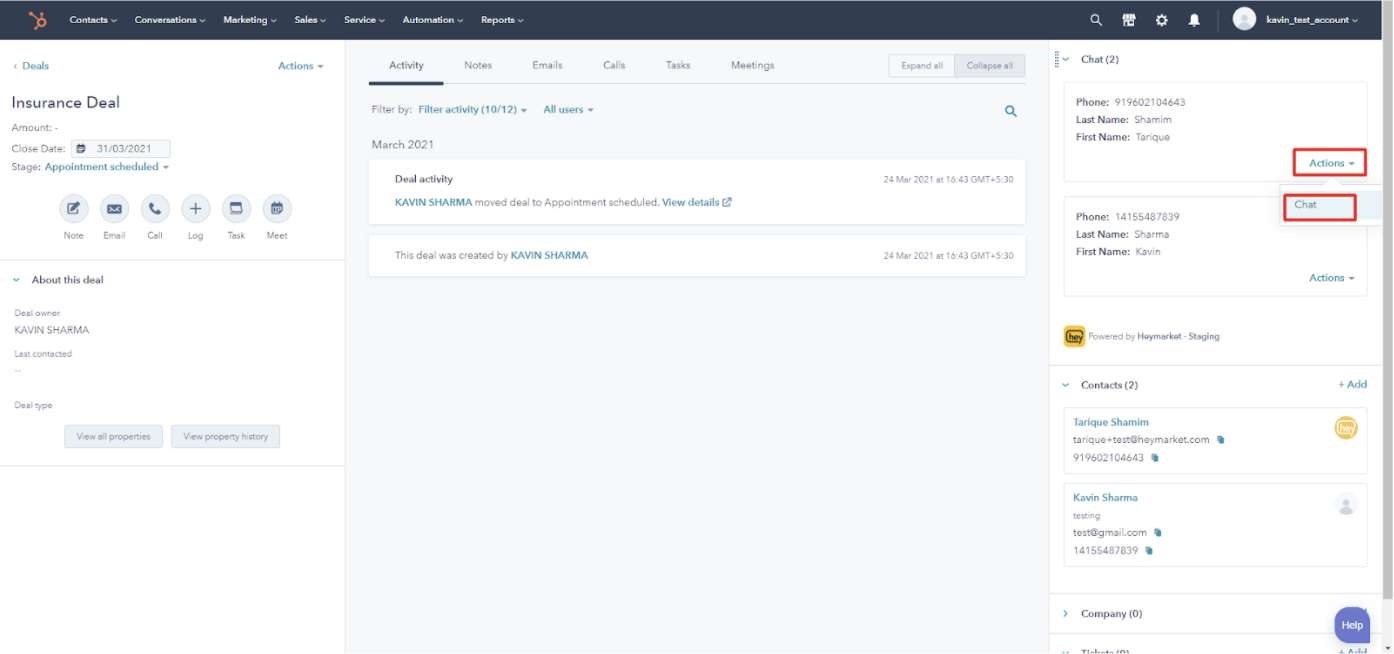Open All users filter dropdown

[568, 110]
